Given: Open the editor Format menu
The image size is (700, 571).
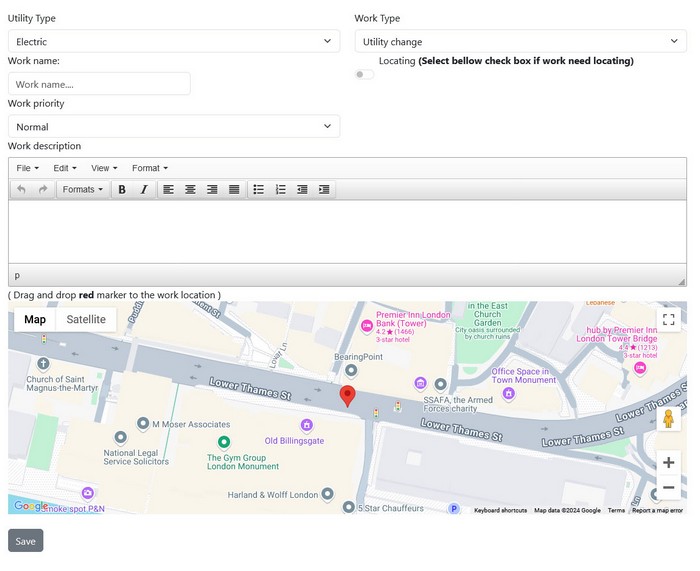Looking at the screenshot, I should (x=150, y=168).
